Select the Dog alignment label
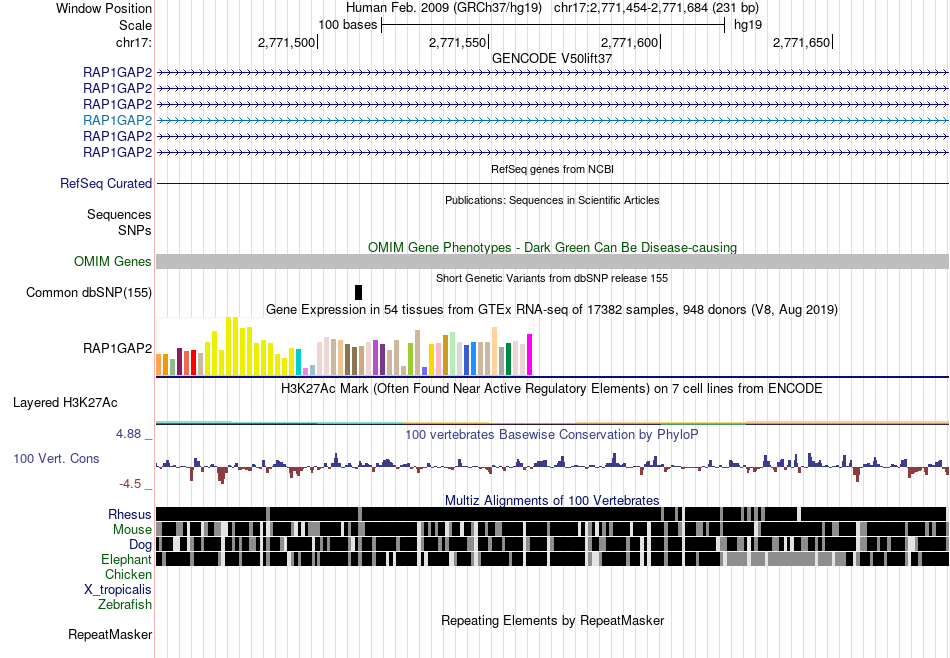 coord(141,544)
